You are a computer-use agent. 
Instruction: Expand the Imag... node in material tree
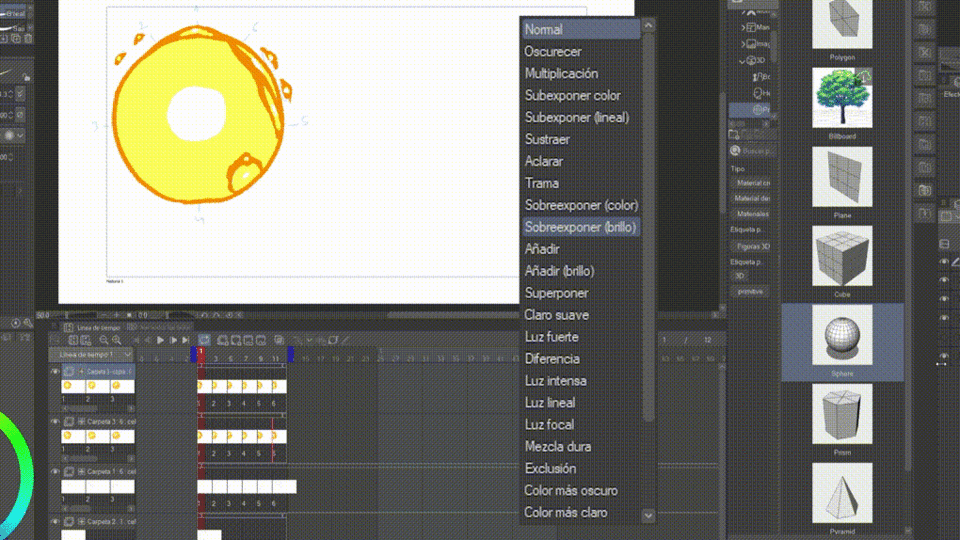(x=743, y=44)
